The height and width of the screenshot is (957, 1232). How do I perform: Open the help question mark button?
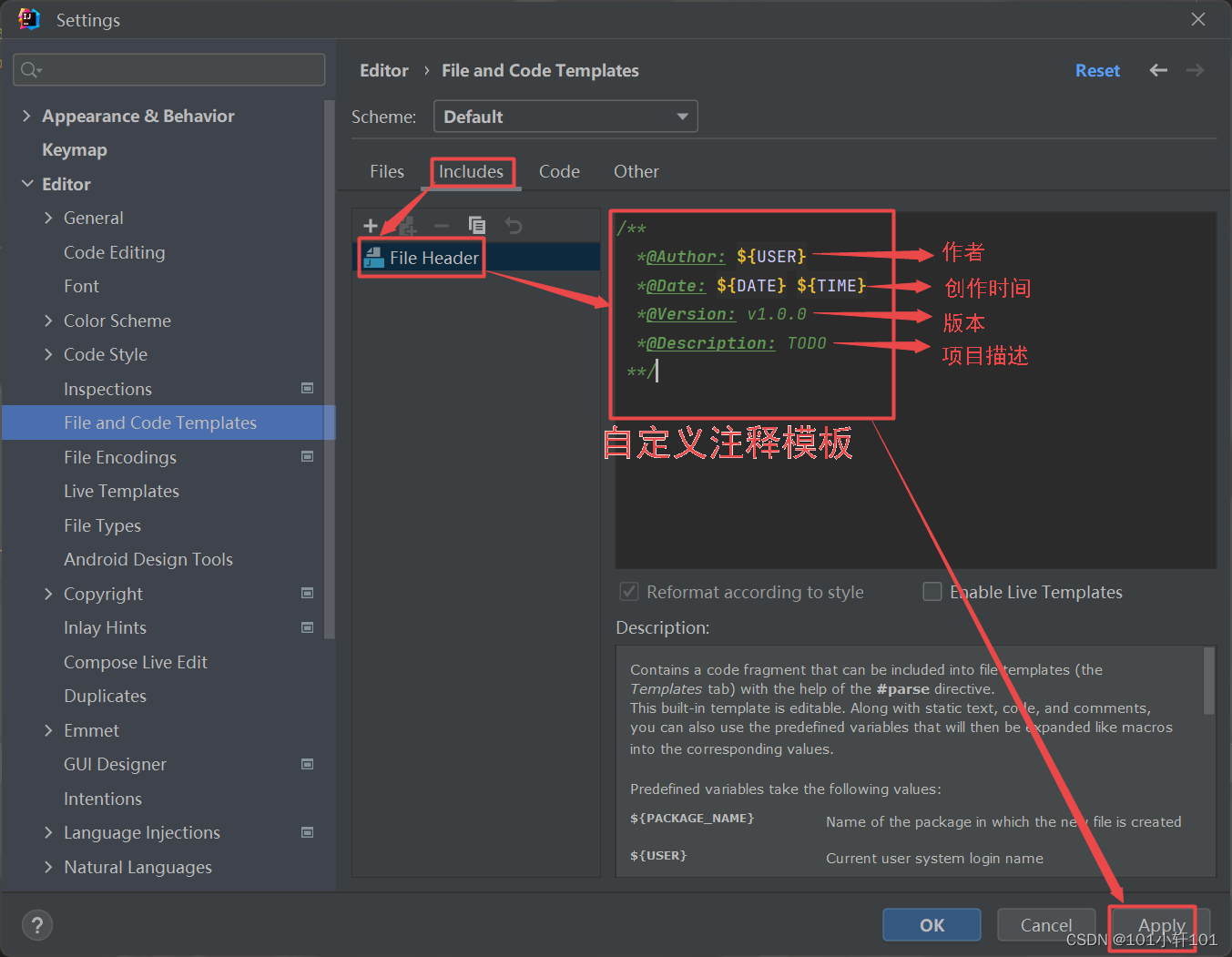coord(37,925)
